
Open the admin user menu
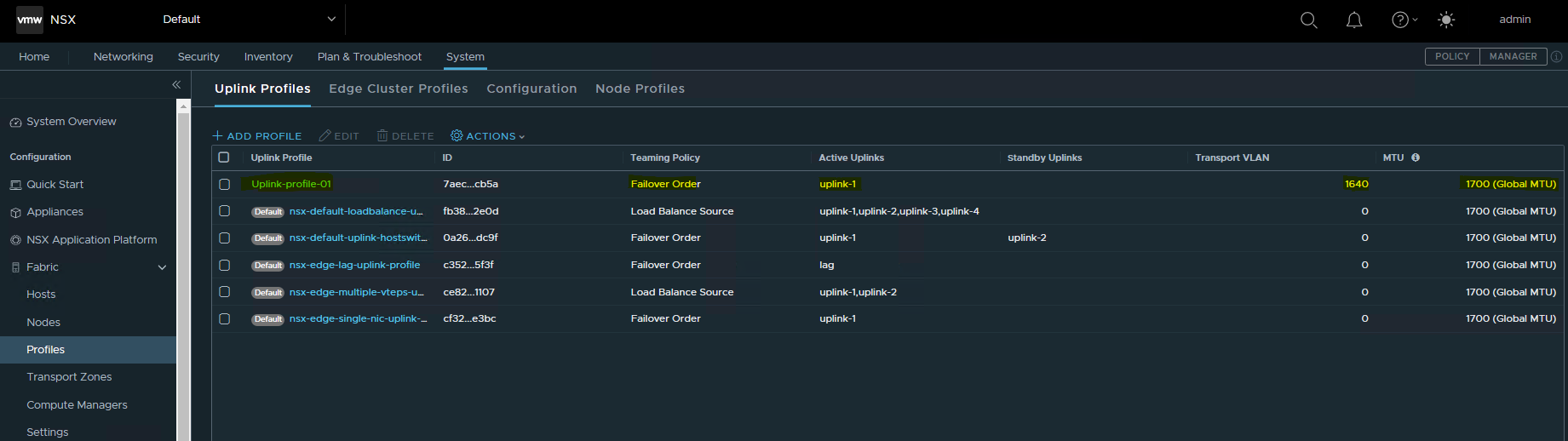pos(1515,20)
